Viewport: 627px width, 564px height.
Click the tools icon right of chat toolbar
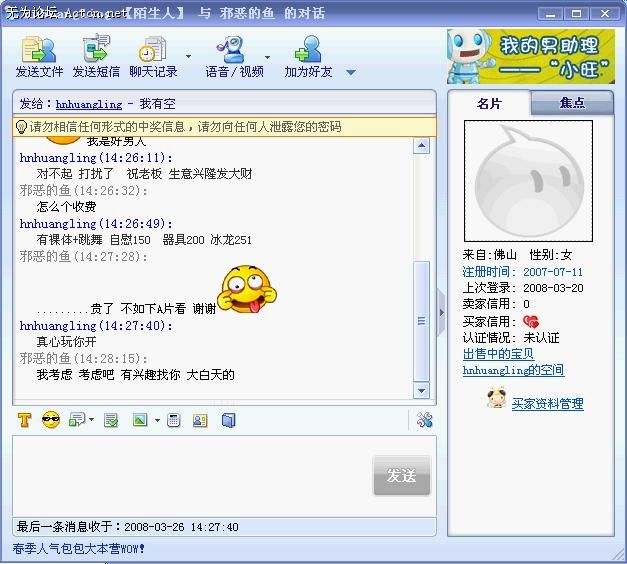[424, 421]
